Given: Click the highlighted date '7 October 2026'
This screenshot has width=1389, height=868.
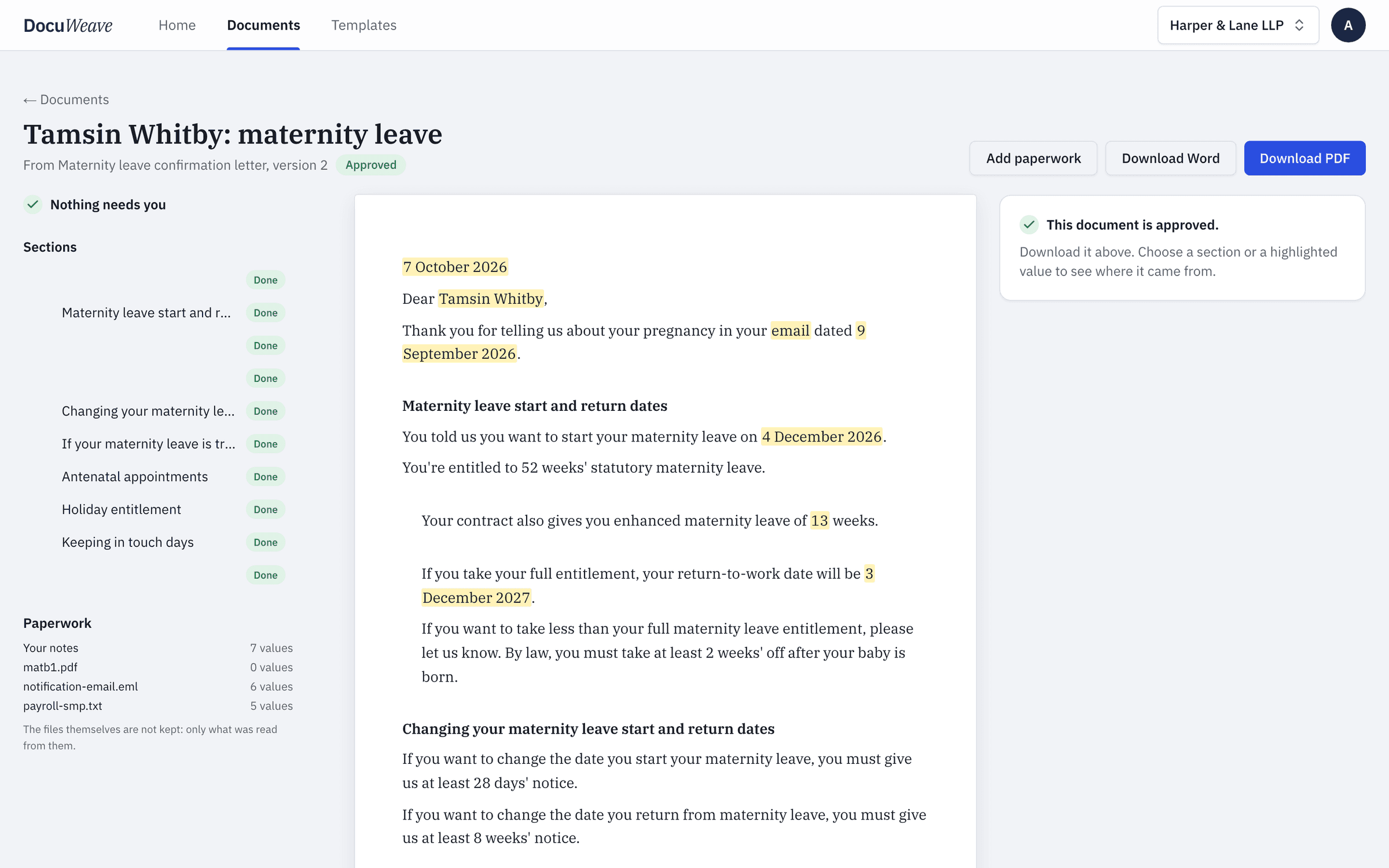Looking at the screenshot, I should tap(455, 267).
